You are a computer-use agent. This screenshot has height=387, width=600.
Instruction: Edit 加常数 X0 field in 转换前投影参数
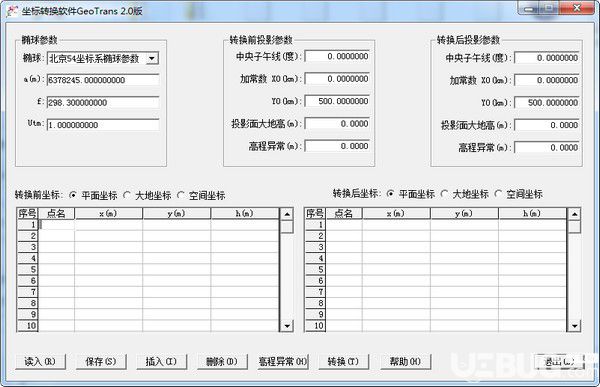pyautogui.click(x=337, y=79)
